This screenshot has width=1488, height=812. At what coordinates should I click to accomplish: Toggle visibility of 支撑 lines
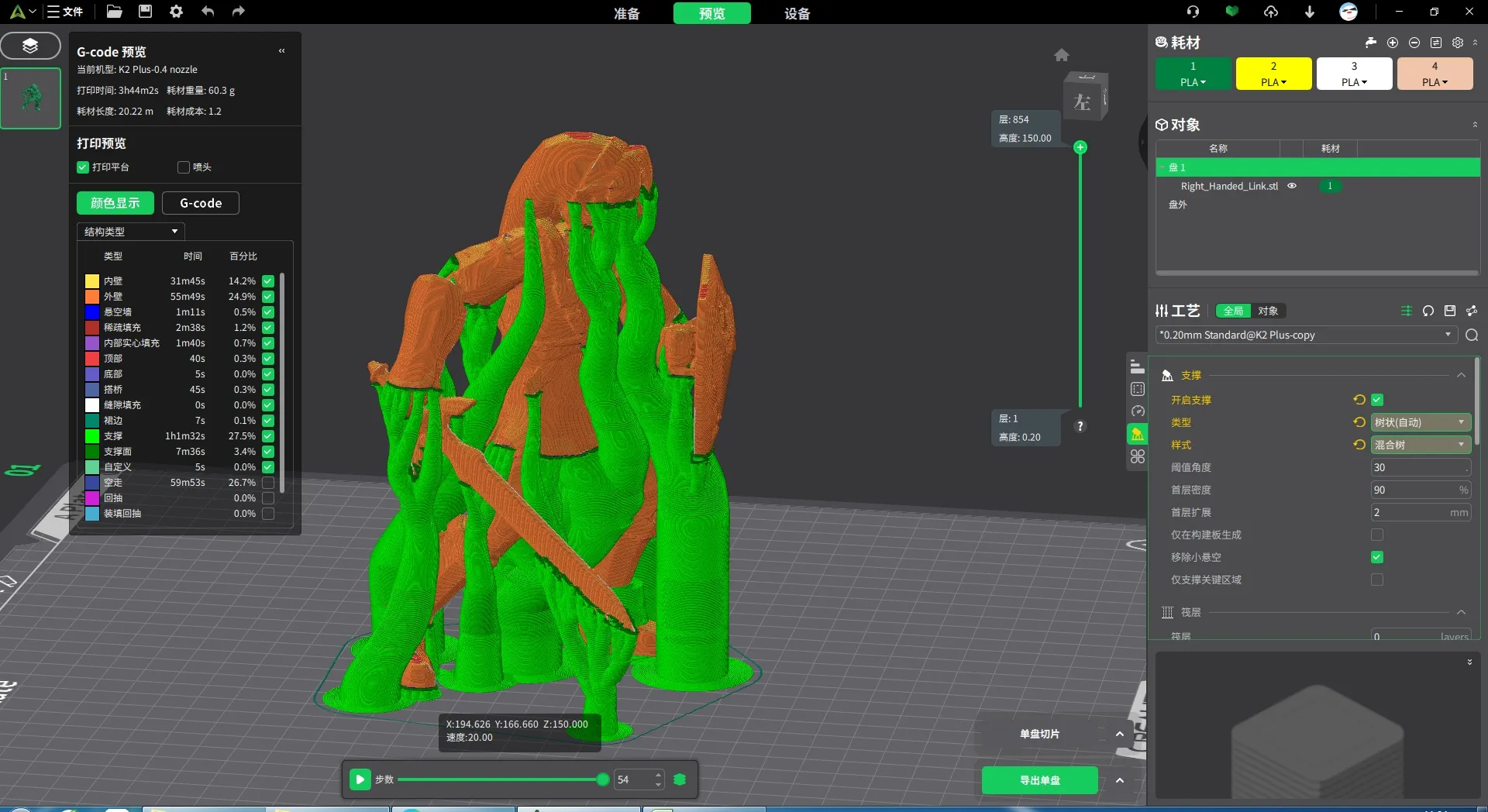point(268,436)
